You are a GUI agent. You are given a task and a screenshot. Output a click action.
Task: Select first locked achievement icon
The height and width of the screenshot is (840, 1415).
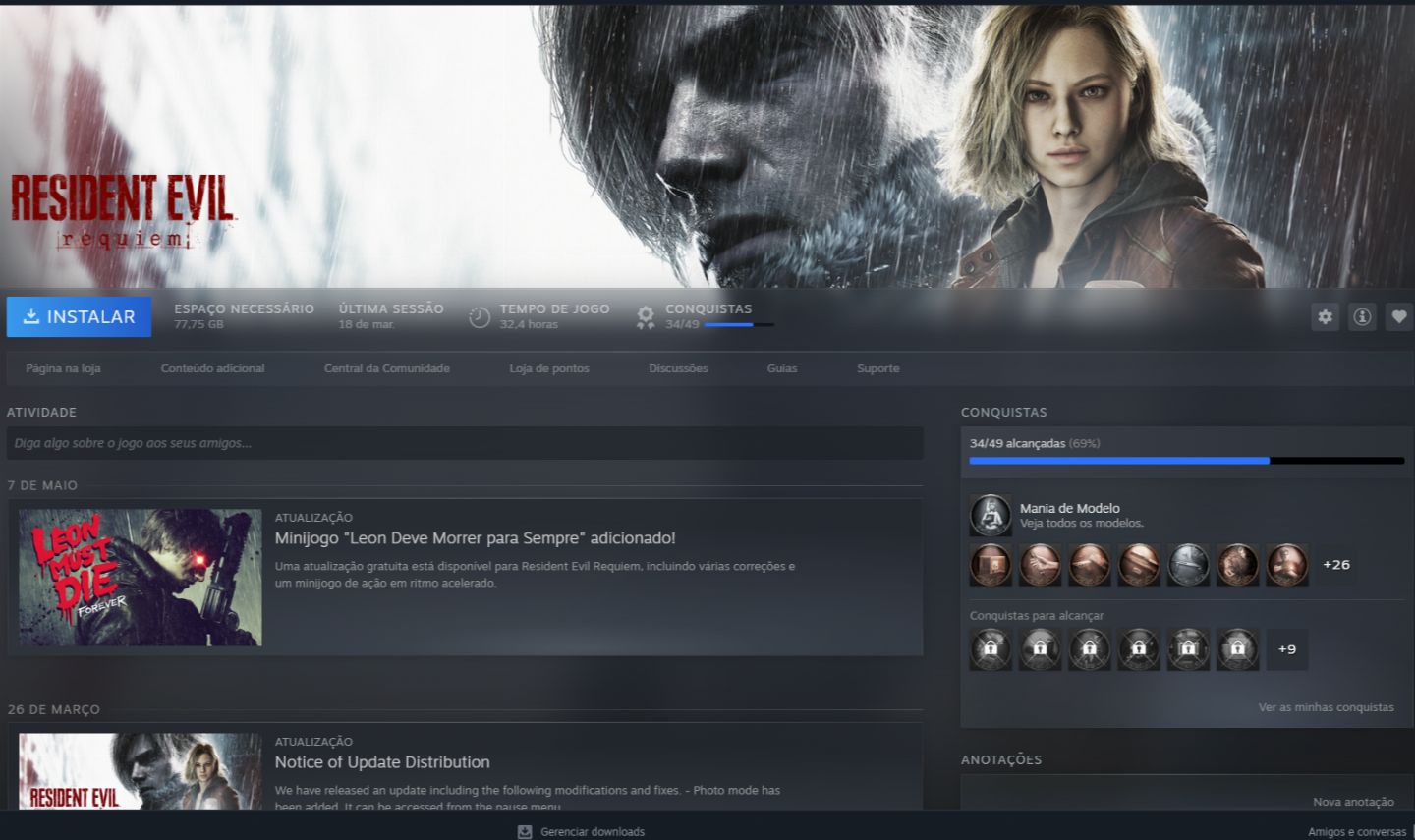point(990,649)
